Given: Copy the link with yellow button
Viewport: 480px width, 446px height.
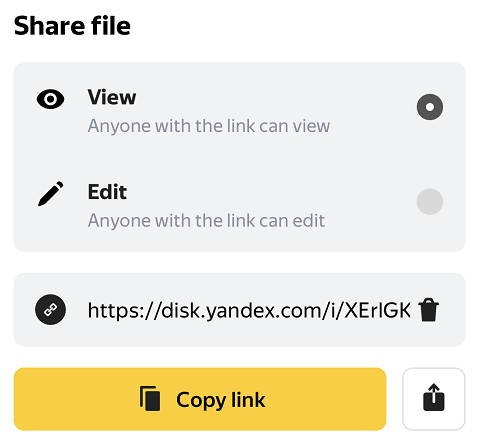Looking at the screenshot, I should pyautogui.click(x=200, y=399).
